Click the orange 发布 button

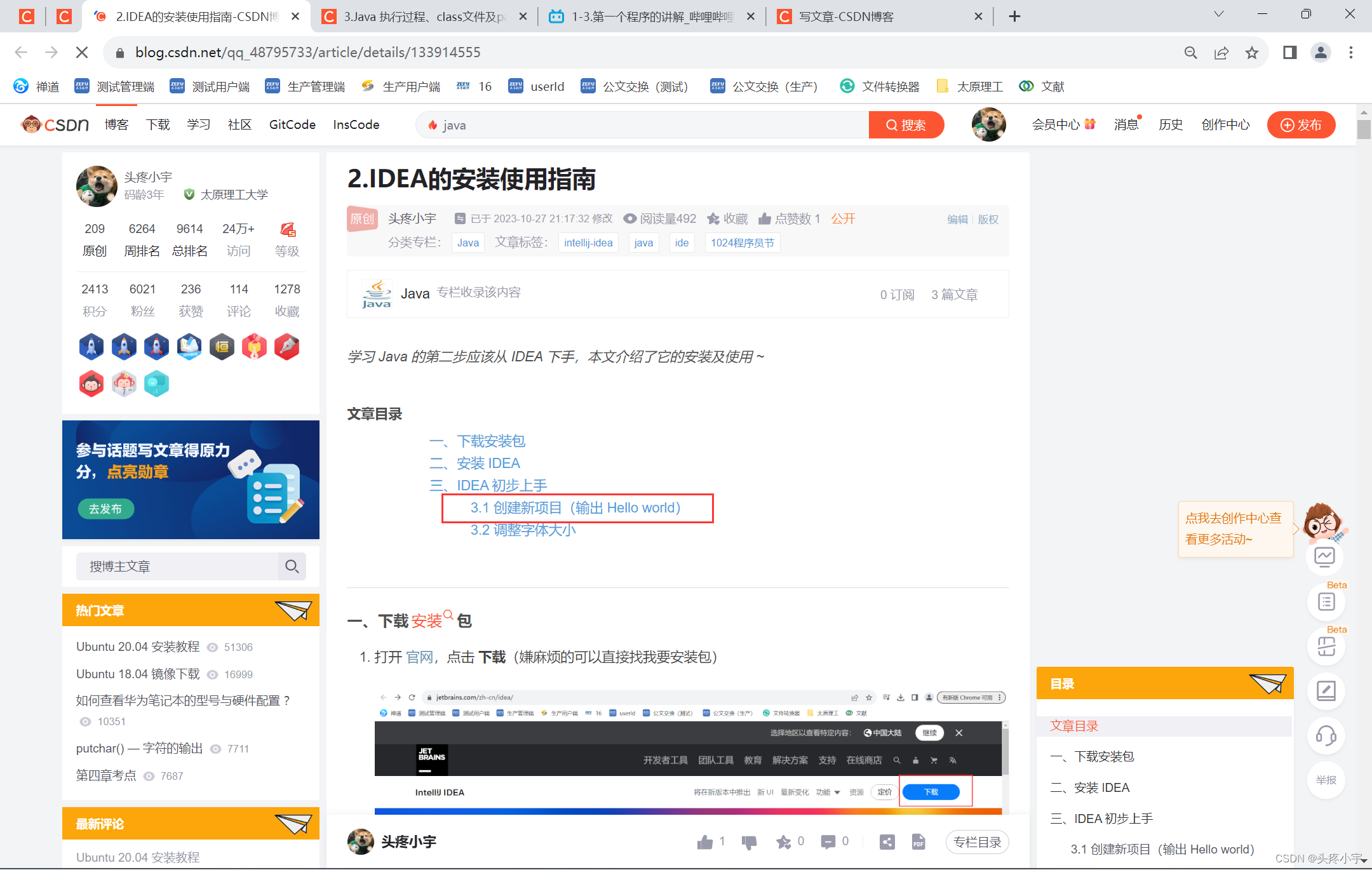pos(1301,124)
